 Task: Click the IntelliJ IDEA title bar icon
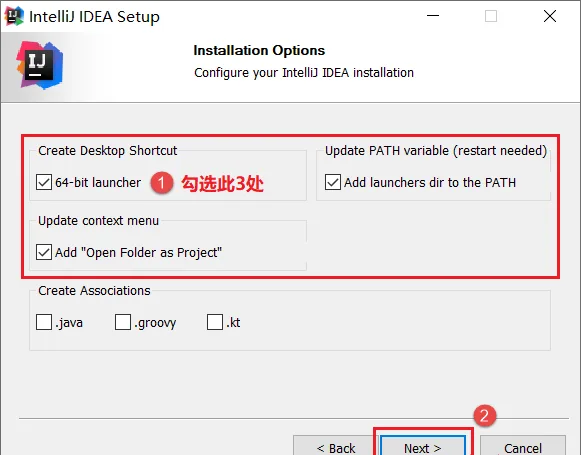point(14,16)
